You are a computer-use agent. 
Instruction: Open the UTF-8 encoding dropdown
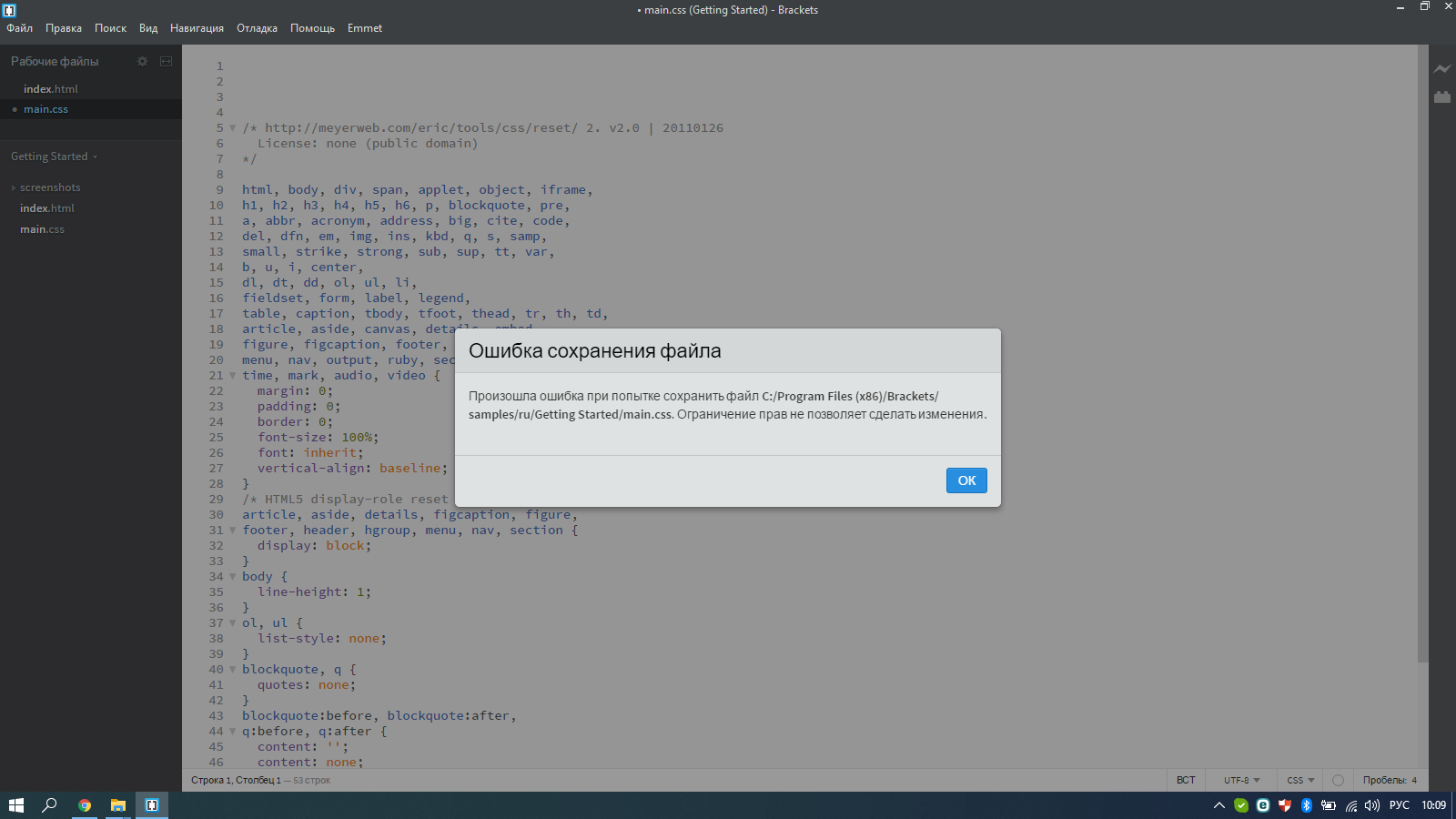(x=1241, y=780)
